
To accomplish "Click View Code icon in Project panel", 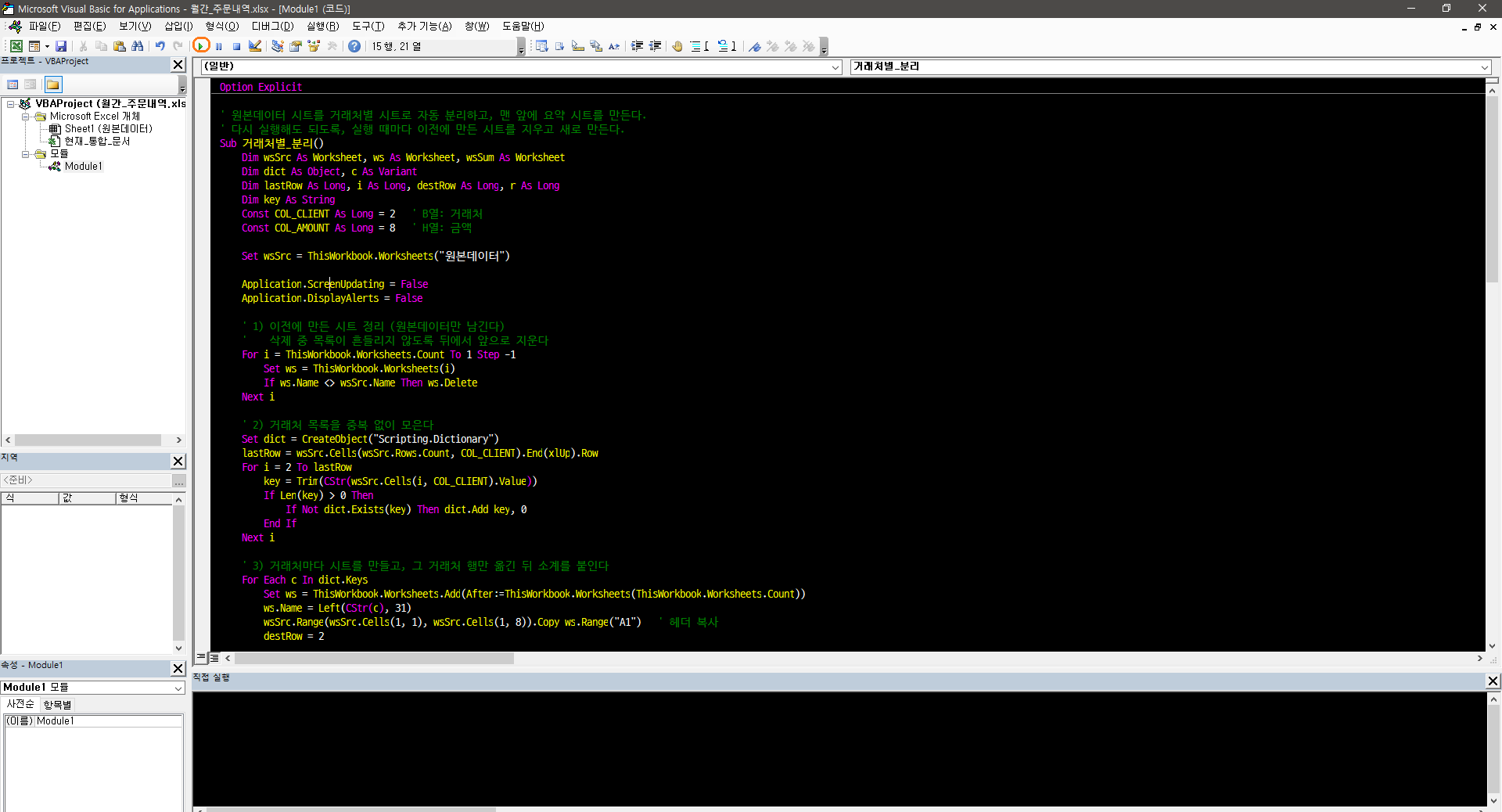I will (13, 84).
